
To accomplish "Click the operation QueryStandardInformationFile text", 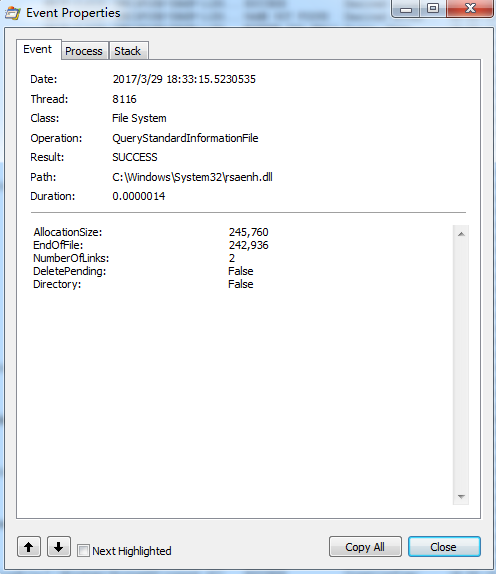I will [x=185, y=138].
